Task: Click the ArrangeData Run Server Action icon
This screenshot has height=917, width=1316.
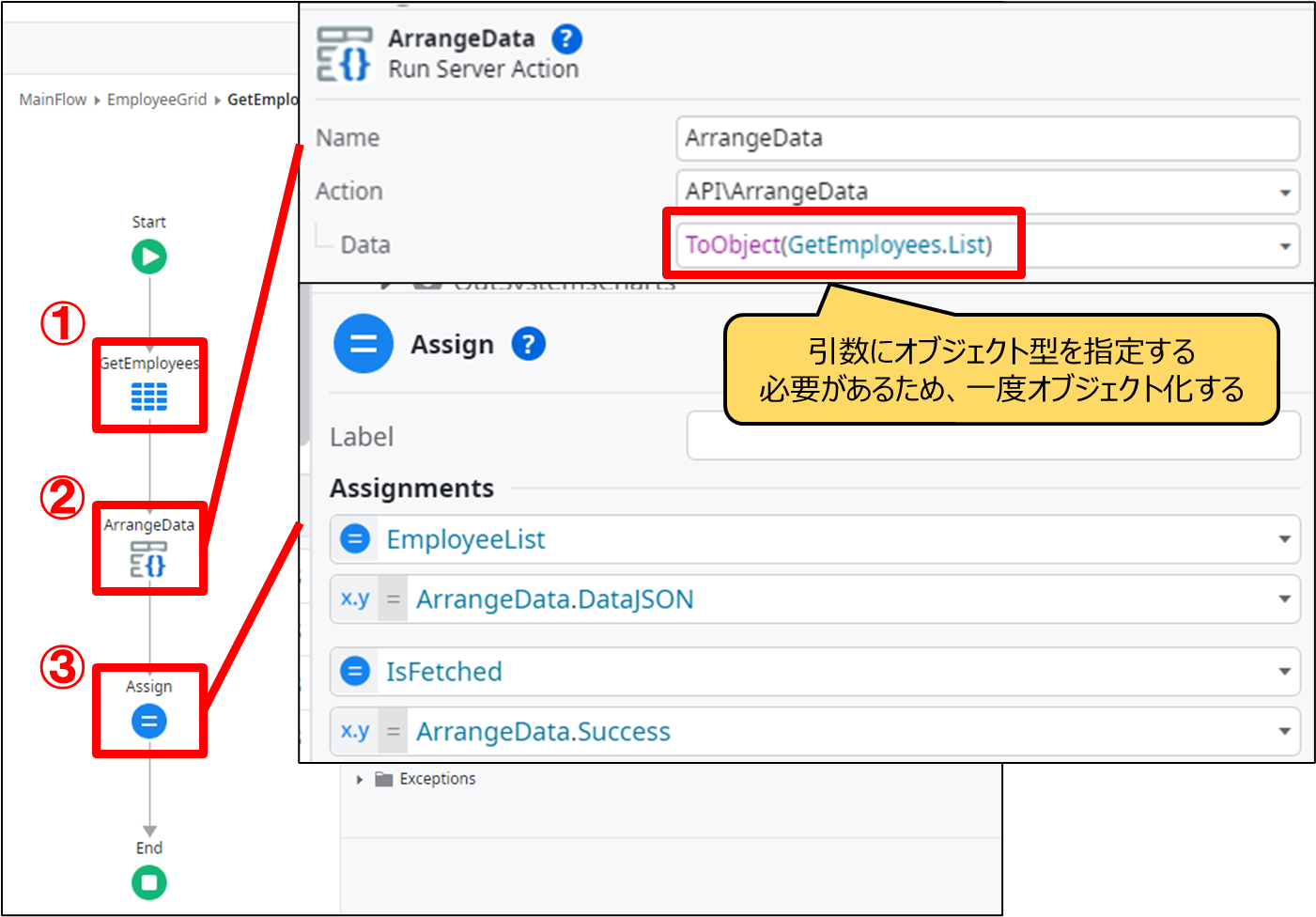Action: 344,54
